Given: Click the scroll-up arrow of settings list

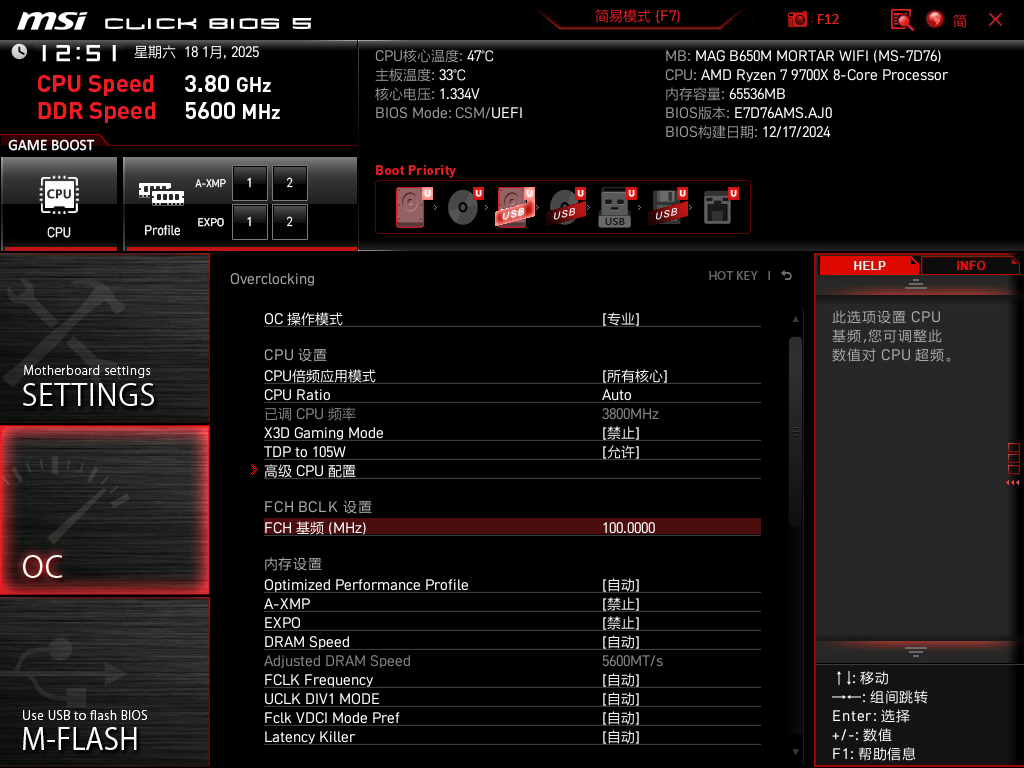Looking at the screenshot, I should [x=795, y=319].
